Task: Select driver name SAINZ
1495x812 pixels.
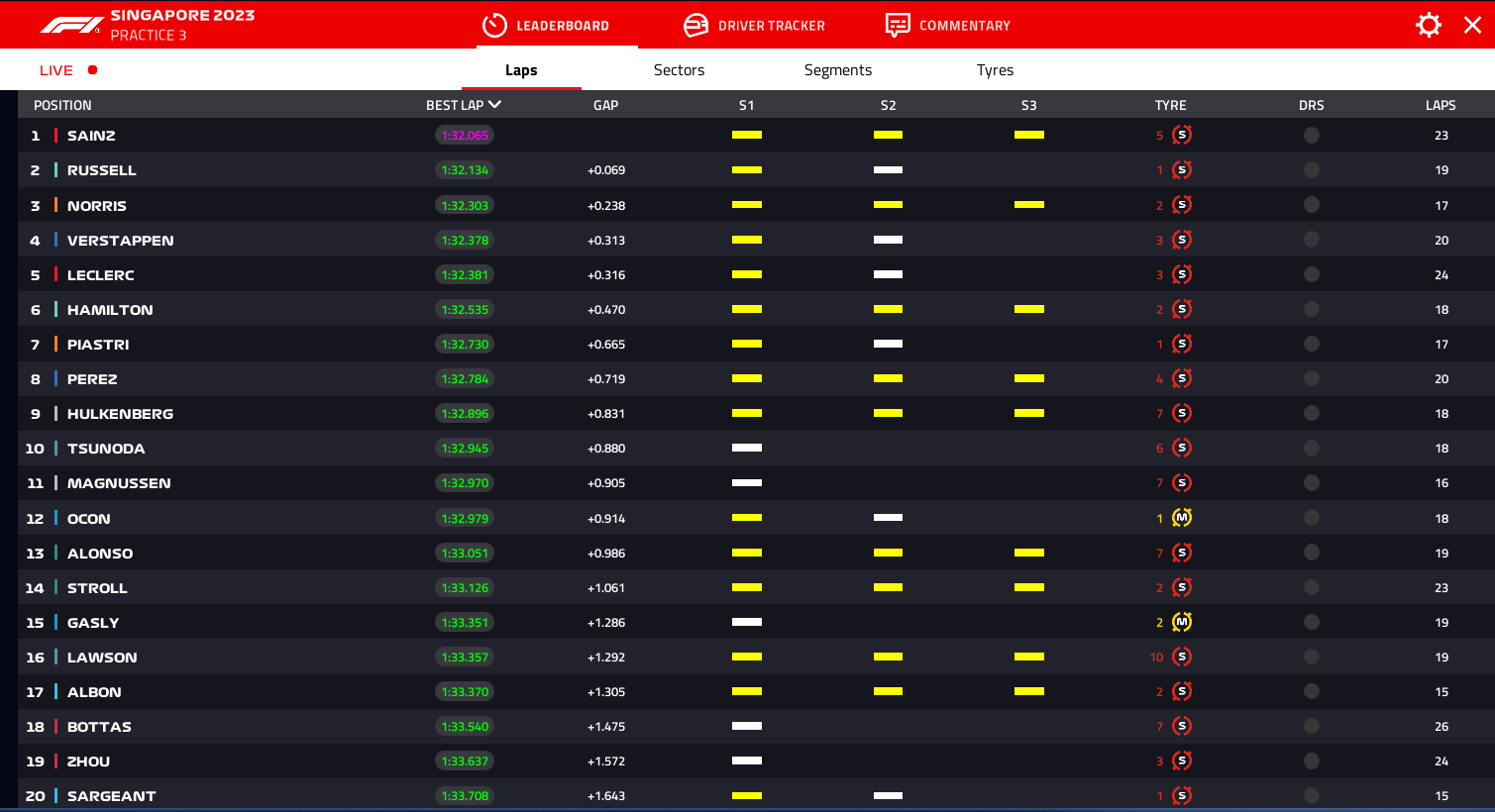Action: pyautogui.click(x=91, y=136)
